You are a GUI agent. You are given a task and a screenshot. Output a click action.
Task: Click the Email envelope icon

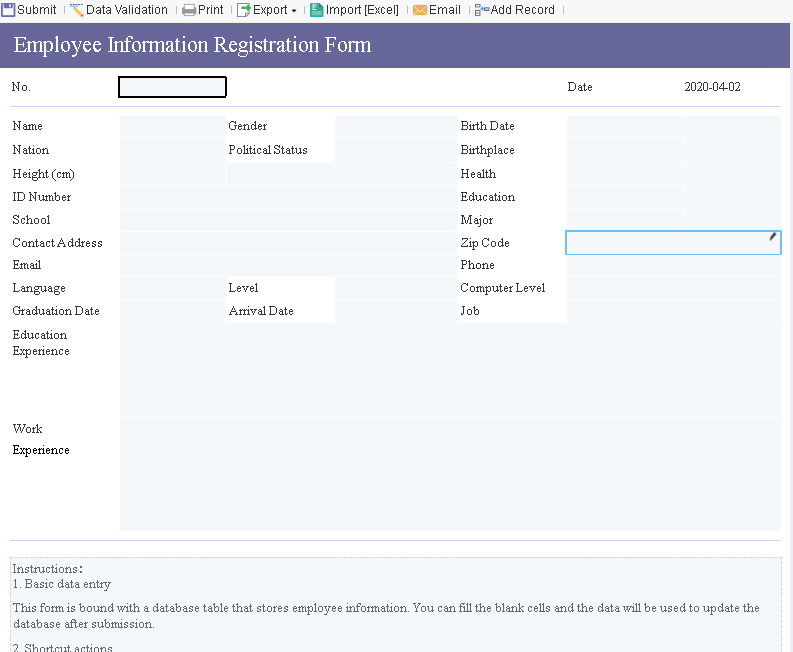(420, 10)
